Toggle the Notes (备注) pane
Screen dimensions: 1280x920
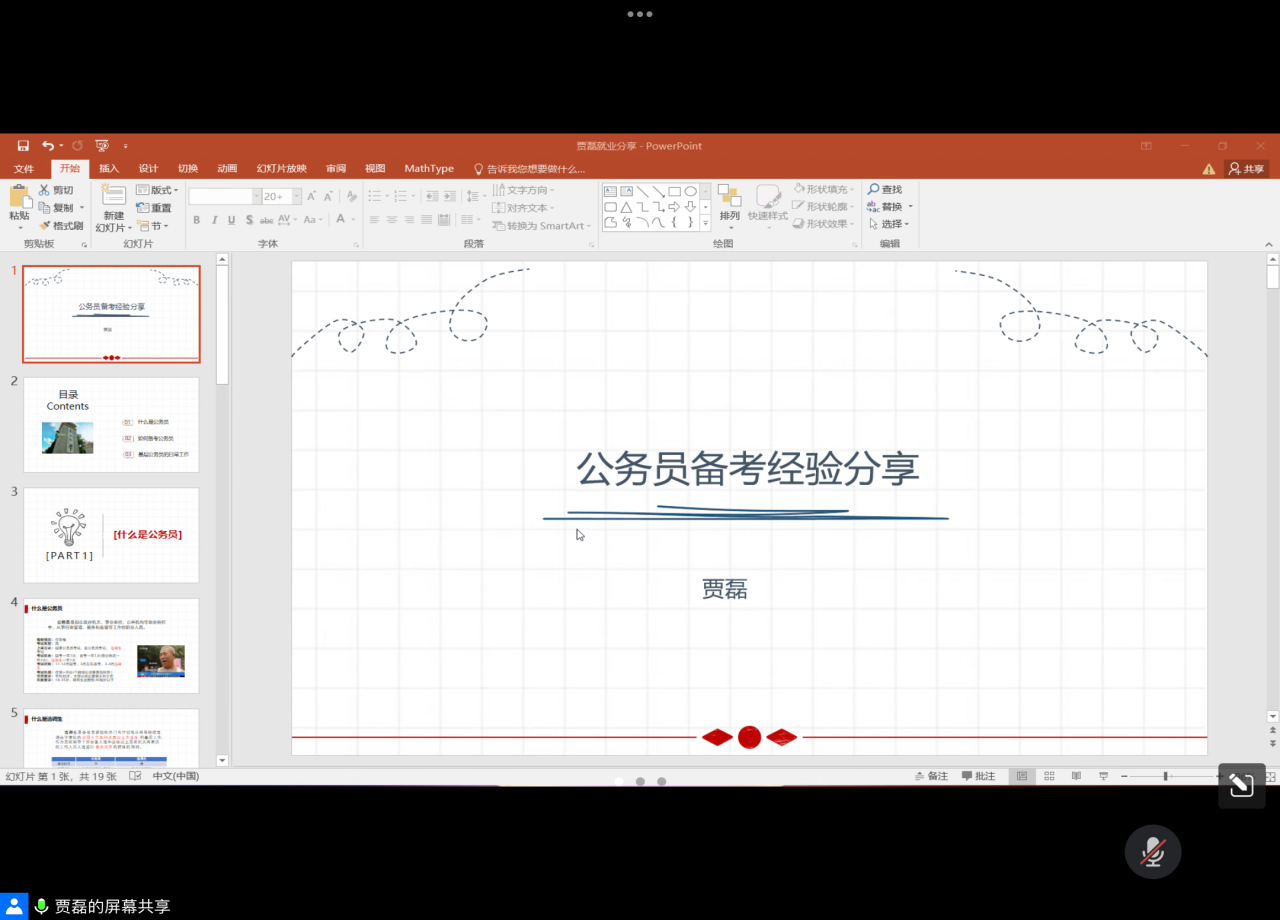click(x=931, y=776)
